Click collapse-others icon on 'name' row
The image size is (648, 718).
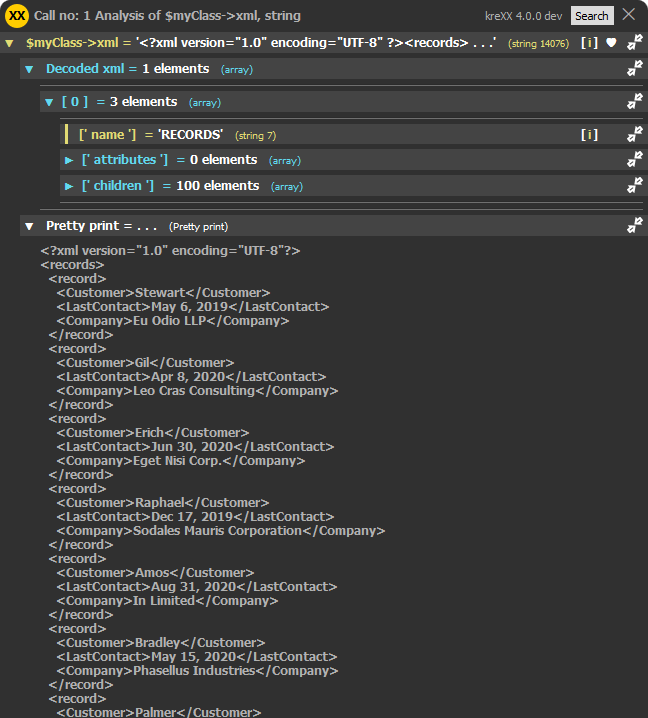635,135
